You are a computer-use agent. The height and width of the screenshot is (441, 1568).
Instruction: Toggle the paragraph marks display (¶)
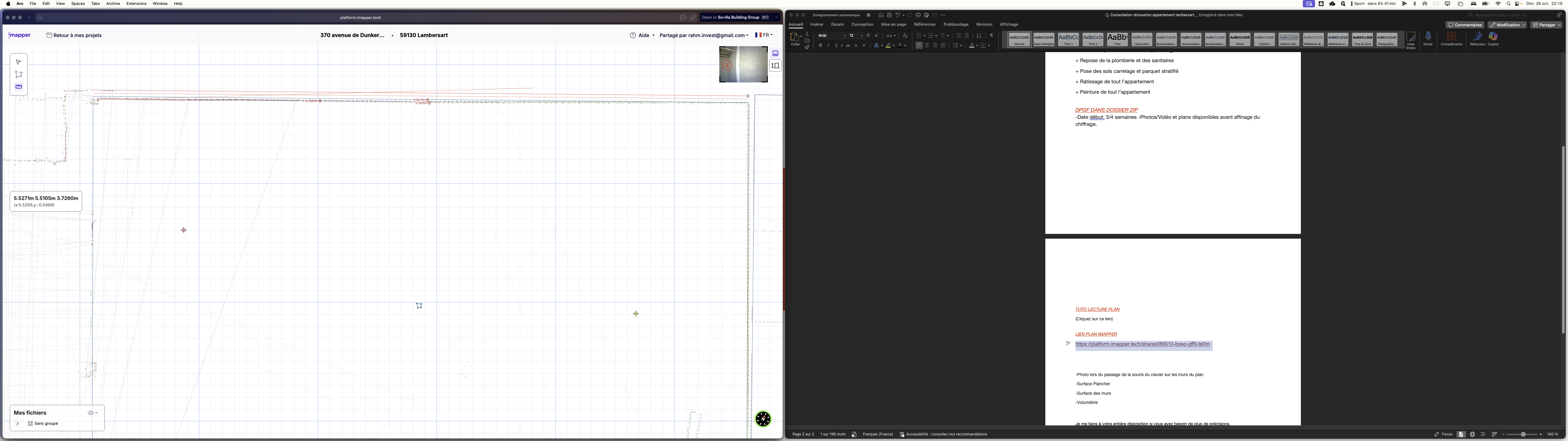click(992, 35)
